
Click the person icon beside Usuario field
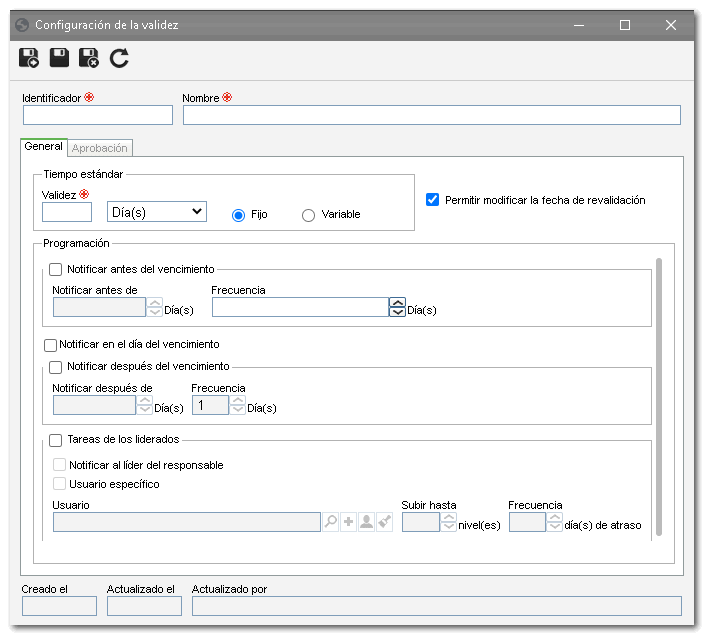[x=366, y=522]
